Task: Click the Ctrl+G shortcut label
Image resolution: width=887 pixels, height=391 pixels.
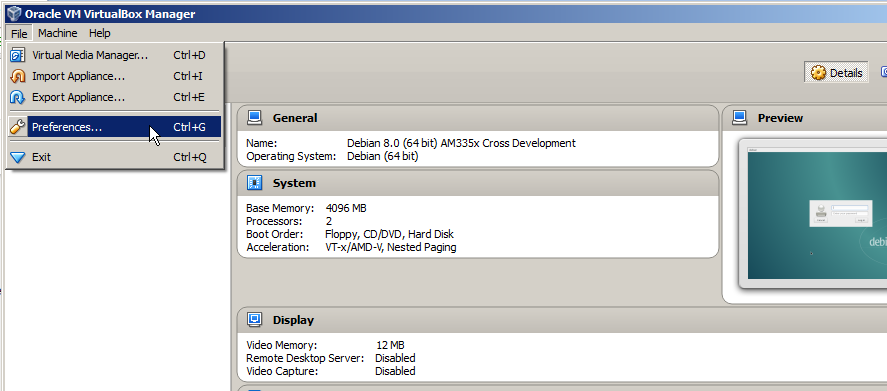Action: pos(190,127)
